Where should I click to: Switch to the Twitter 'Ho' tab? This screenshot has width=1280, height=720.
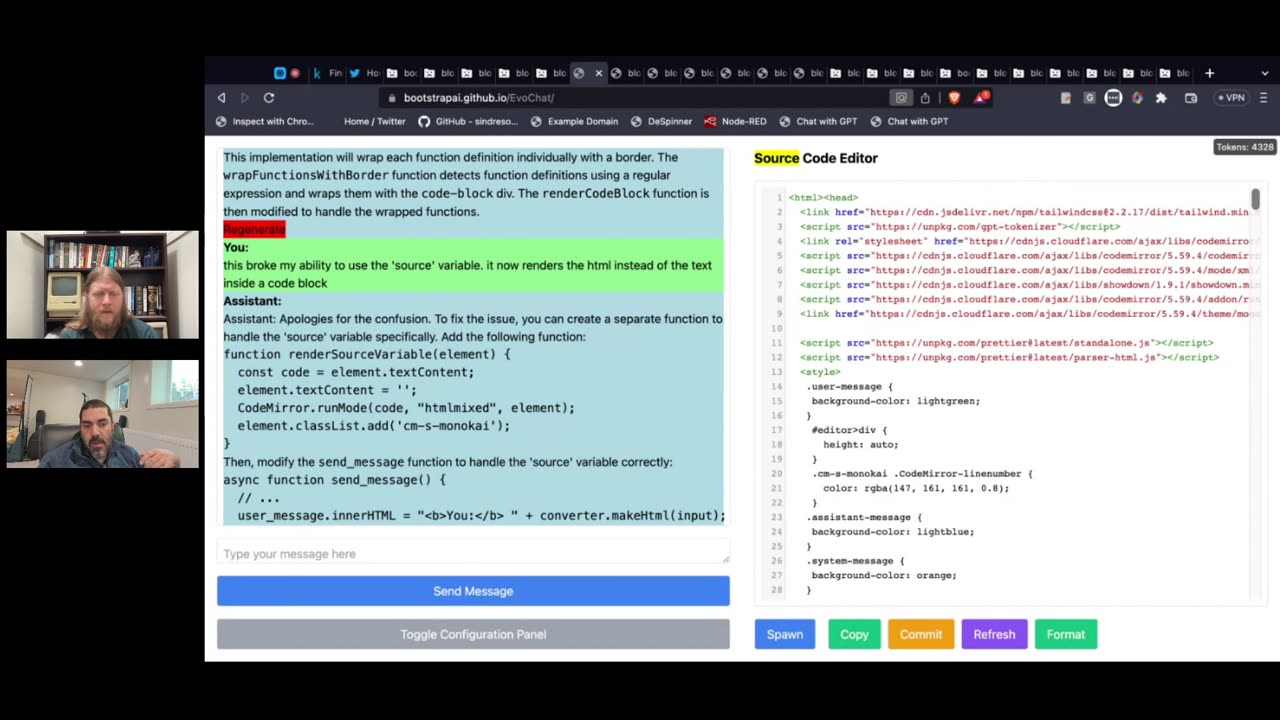pos(364,73)
